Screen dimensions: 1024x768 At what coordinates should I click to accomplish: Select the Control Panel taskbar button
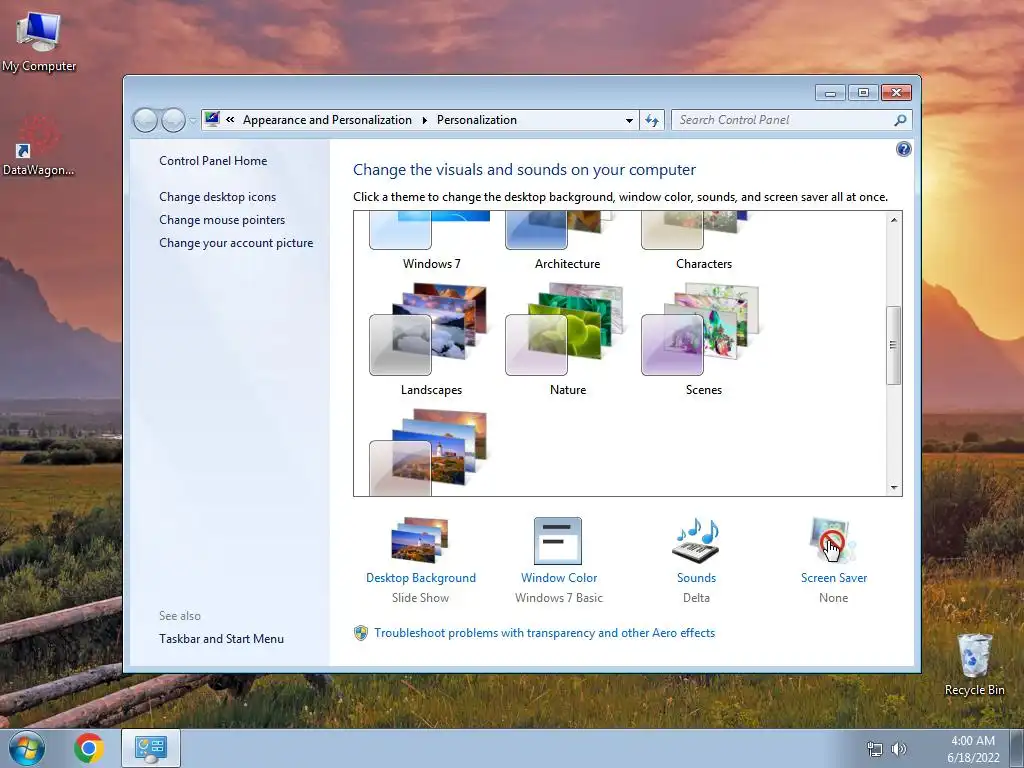(151, 748)
